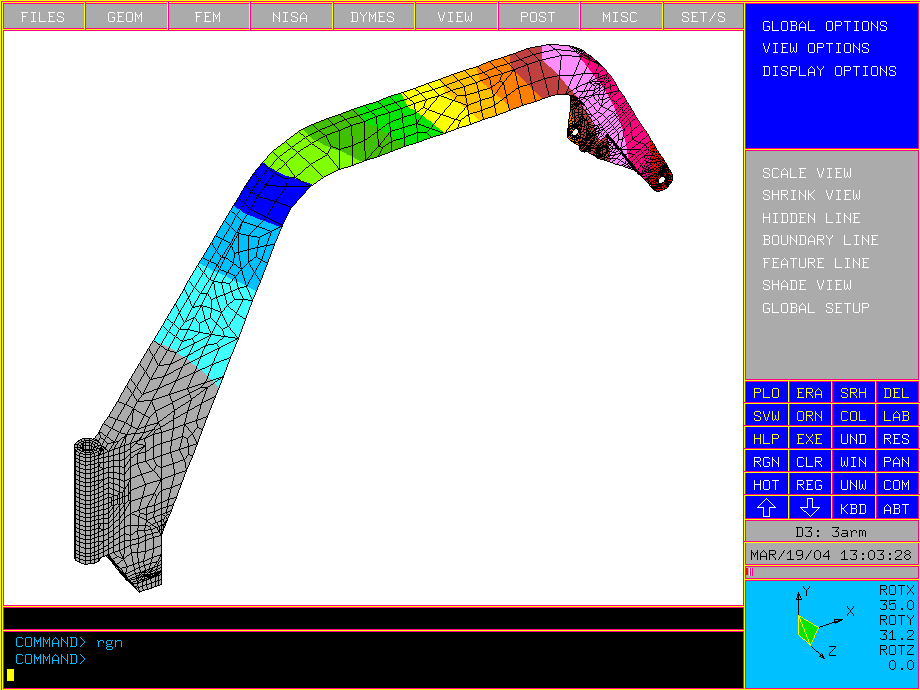Expand DISPLAY OPTIONS submenu
The image size is (920, 690).
pyautogui.click(x=829, y=71)
